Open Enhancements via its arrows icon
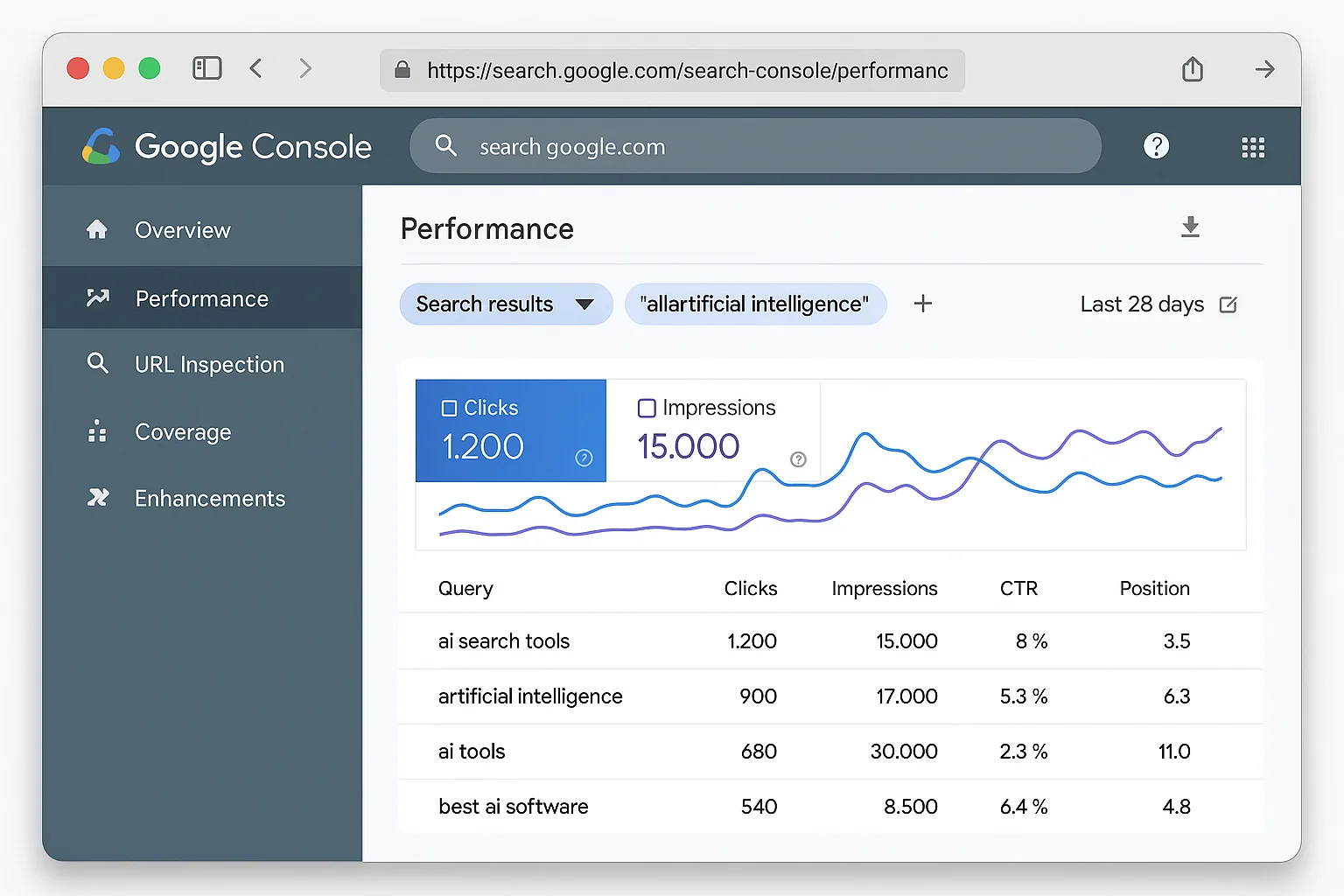Image resolution: width=1344 pixels, height=896 pixels. (98, 498)
